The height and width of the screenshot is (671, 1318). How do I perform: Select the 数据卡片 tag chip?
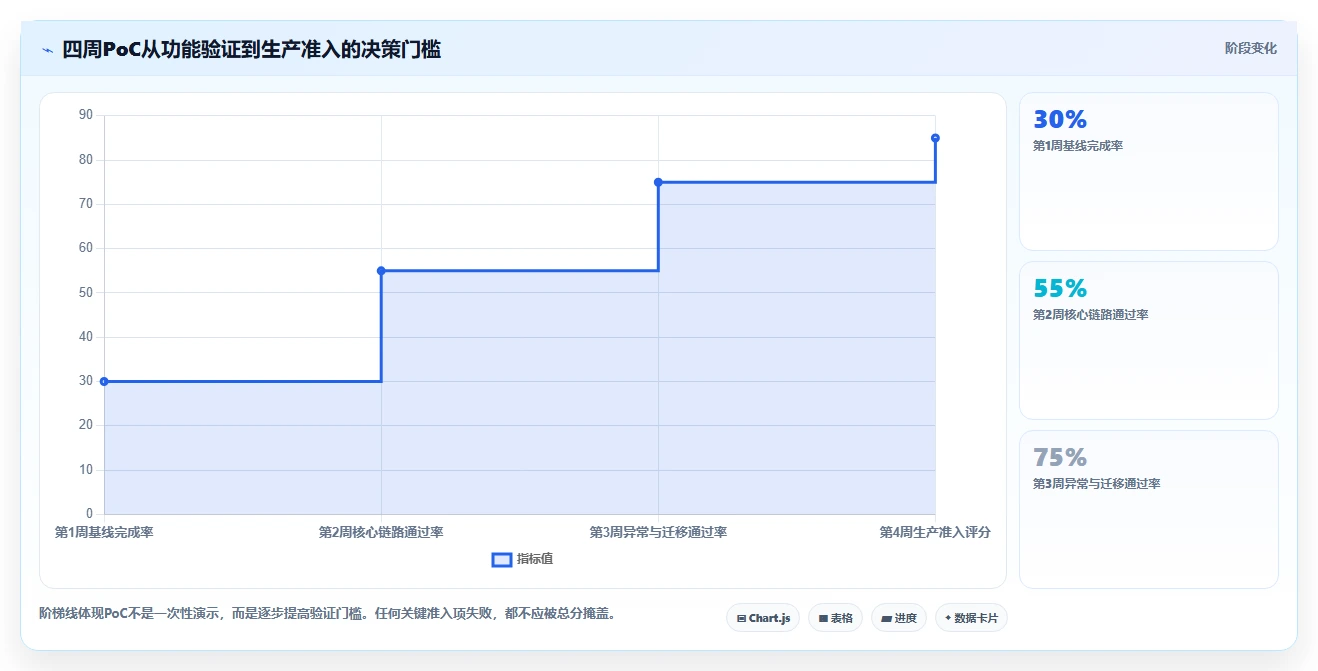tap(971, 618)
